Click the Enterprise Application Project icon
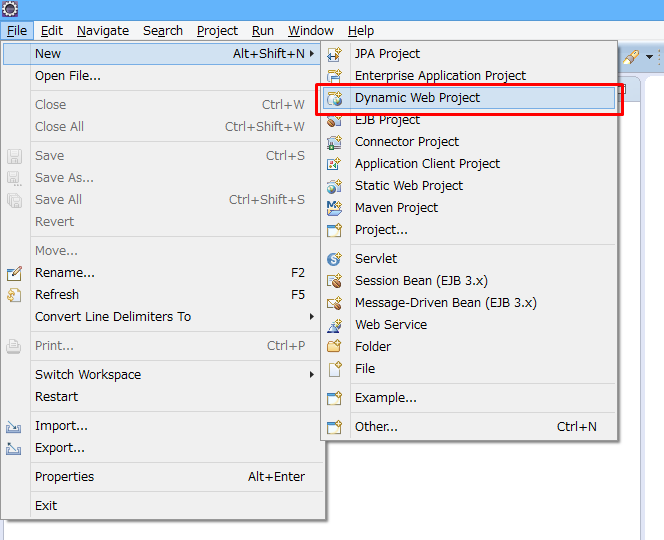The height and width of the screenshot is (540, 664). click(x=335, y=76)
